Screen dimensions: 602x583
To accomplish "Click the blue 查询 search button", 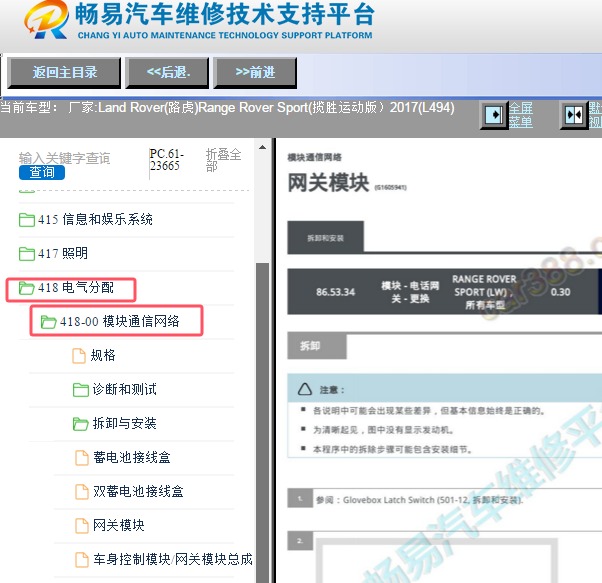I will pos(42,172).
